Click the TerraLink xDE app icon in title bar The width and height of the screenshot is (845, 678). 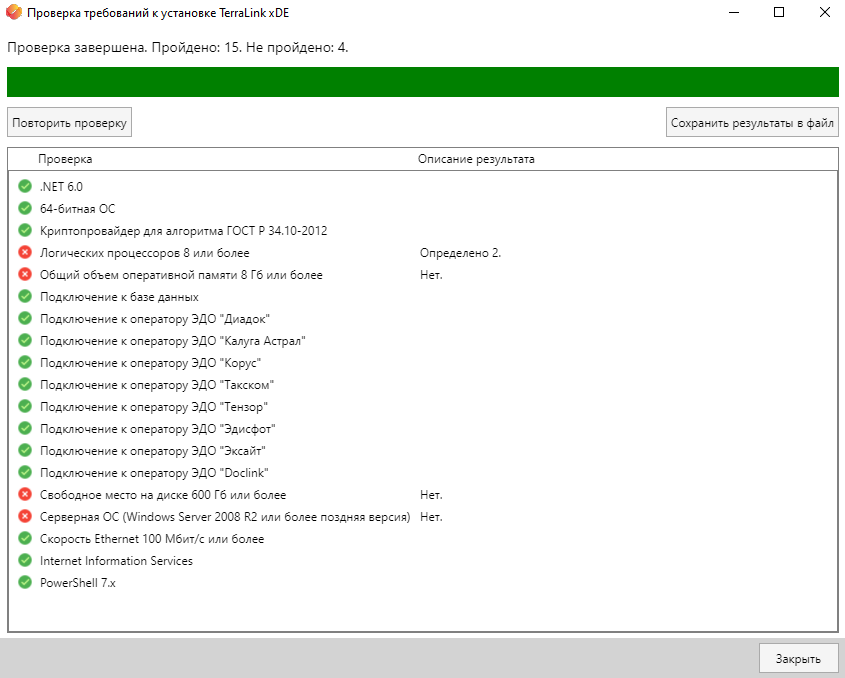13,12
